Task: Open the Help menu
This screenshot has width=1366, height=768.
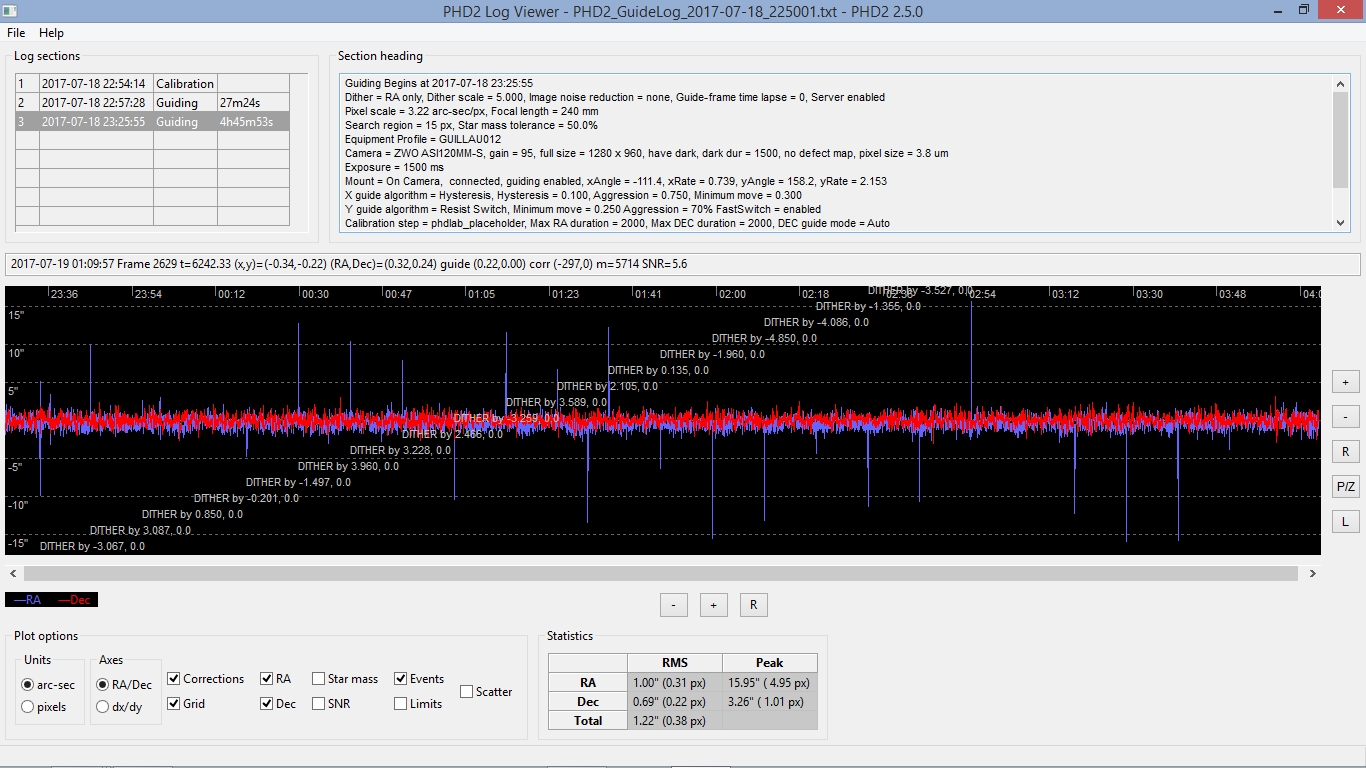Action: click(51, 33)
